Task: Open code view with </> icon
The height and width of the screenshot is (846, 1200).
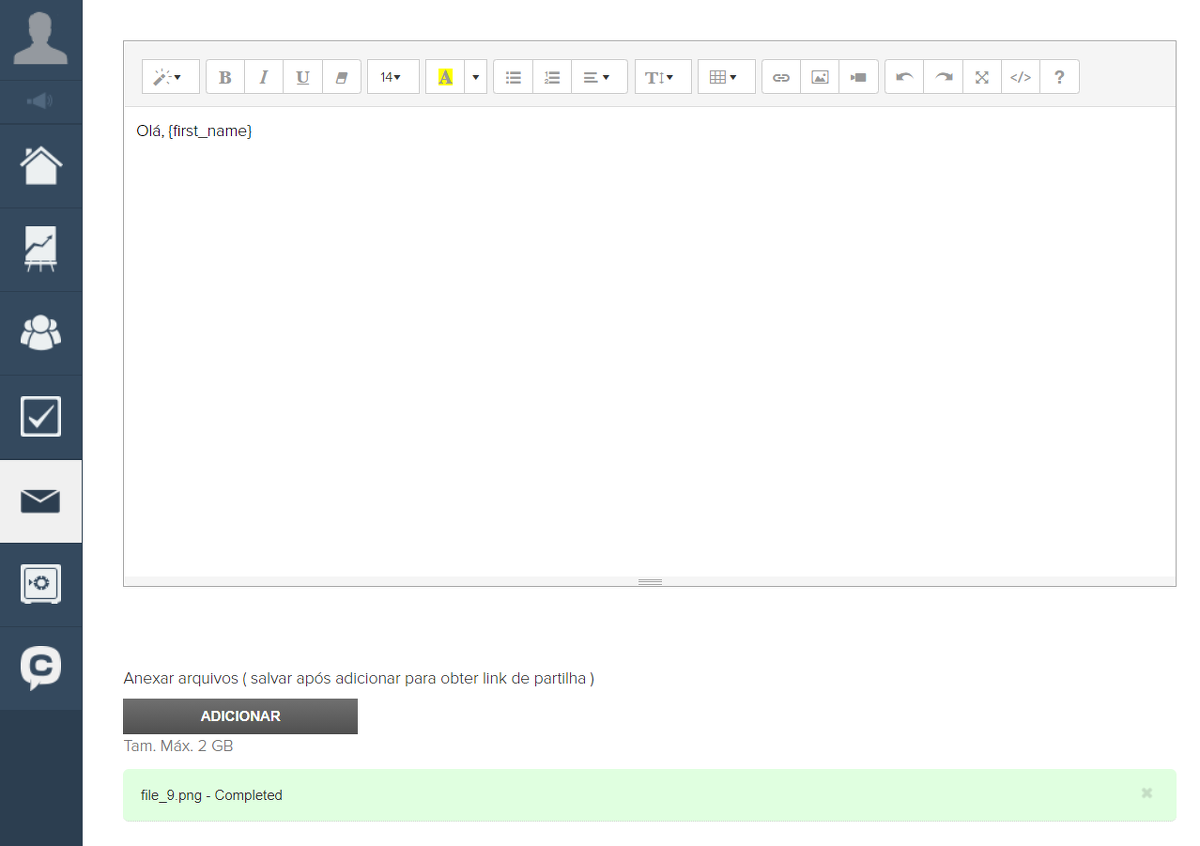Action: coord(1020,77)
